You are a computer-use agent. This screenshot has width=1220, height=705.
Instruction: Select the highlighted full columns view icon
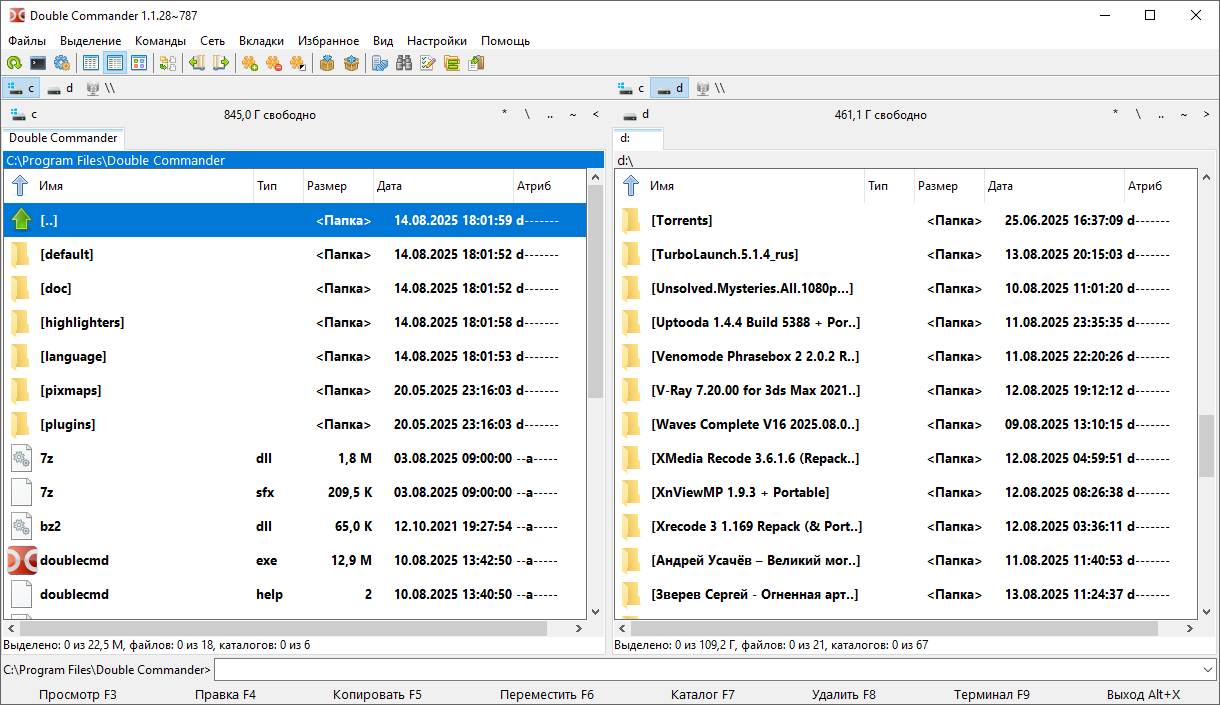115,63
